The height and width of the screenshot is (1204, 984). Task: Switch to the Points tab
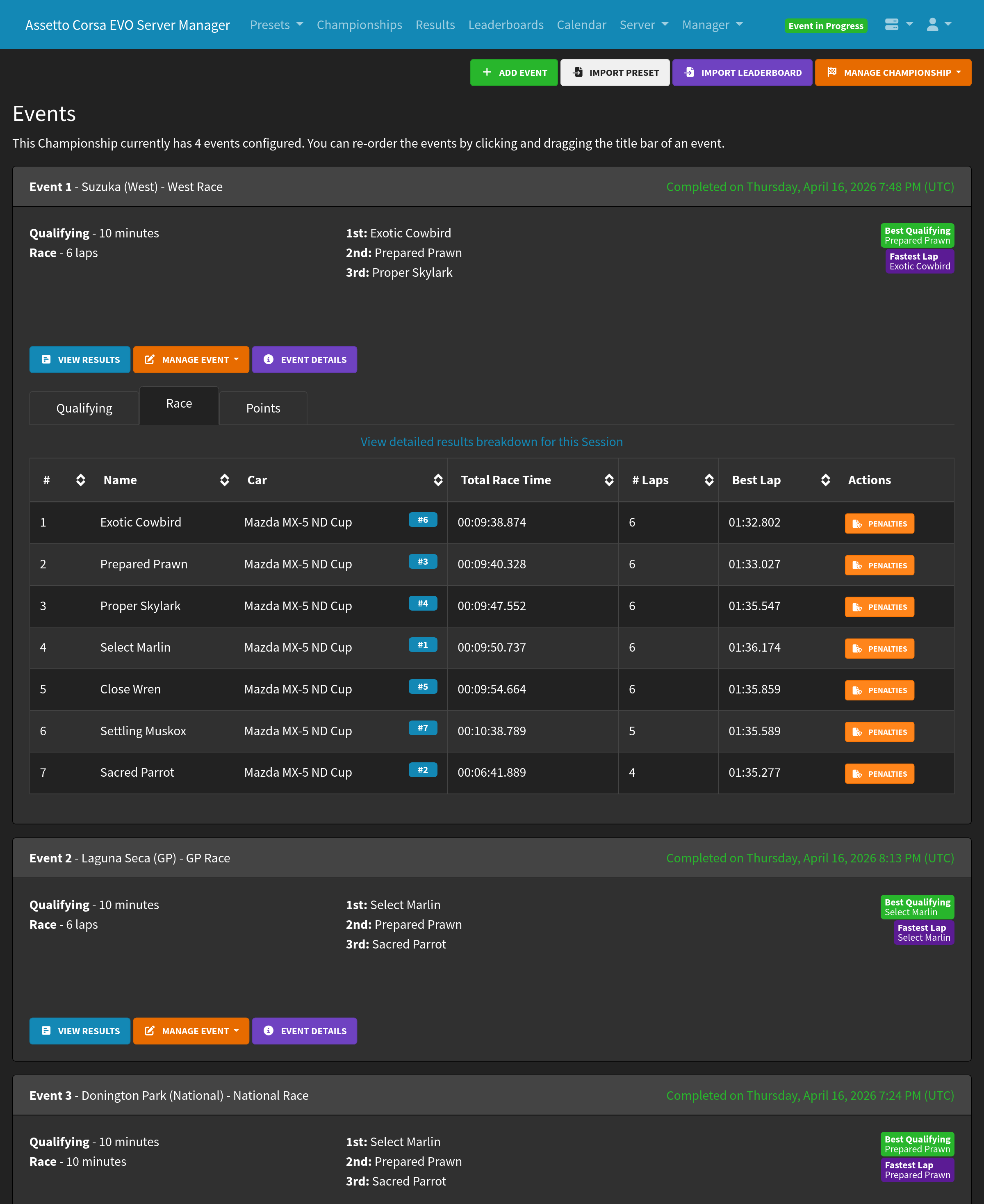point(263,408)
